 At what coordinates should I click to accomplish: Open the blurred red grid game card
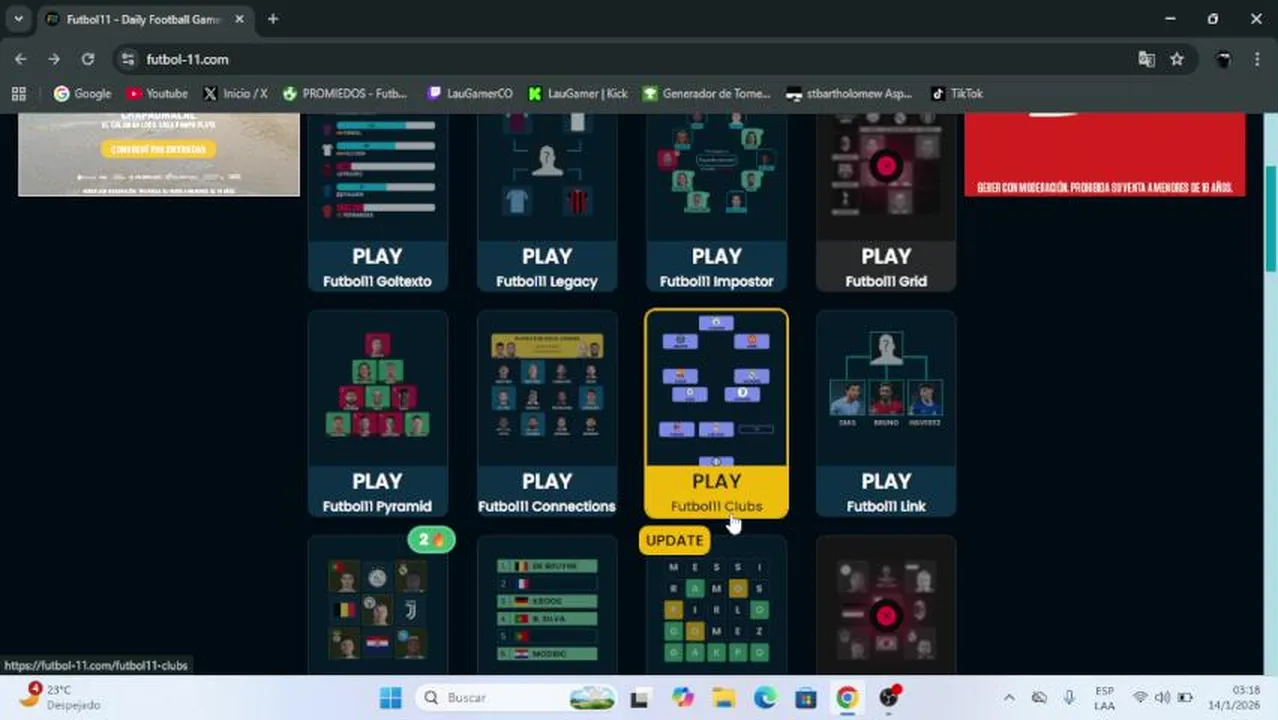point(886,607)
